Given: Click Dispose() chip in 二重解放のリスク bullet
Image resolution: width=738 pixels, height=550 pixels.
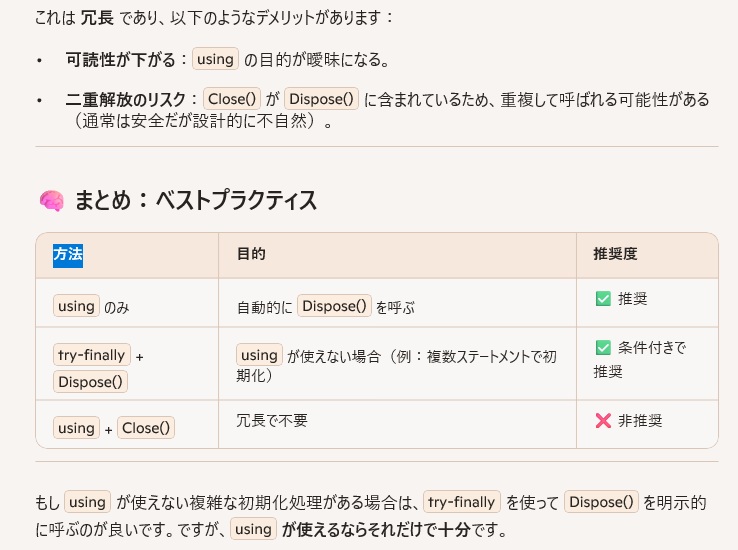Looking at the screenshot, I should coord(321,99).
